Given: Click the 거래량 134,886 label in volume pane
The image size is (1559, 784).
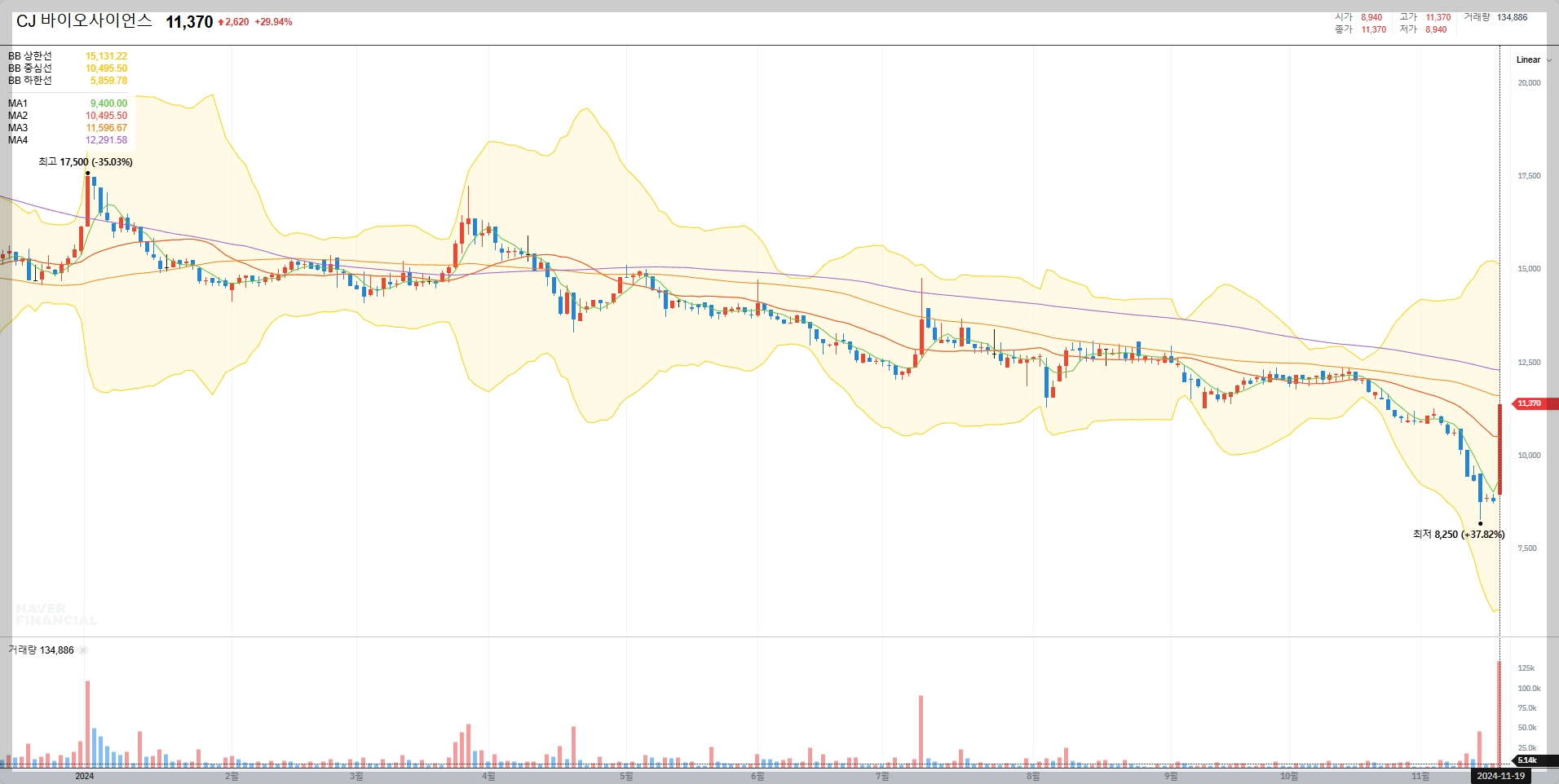Looking at the screenshot, I should pos(41,650).
